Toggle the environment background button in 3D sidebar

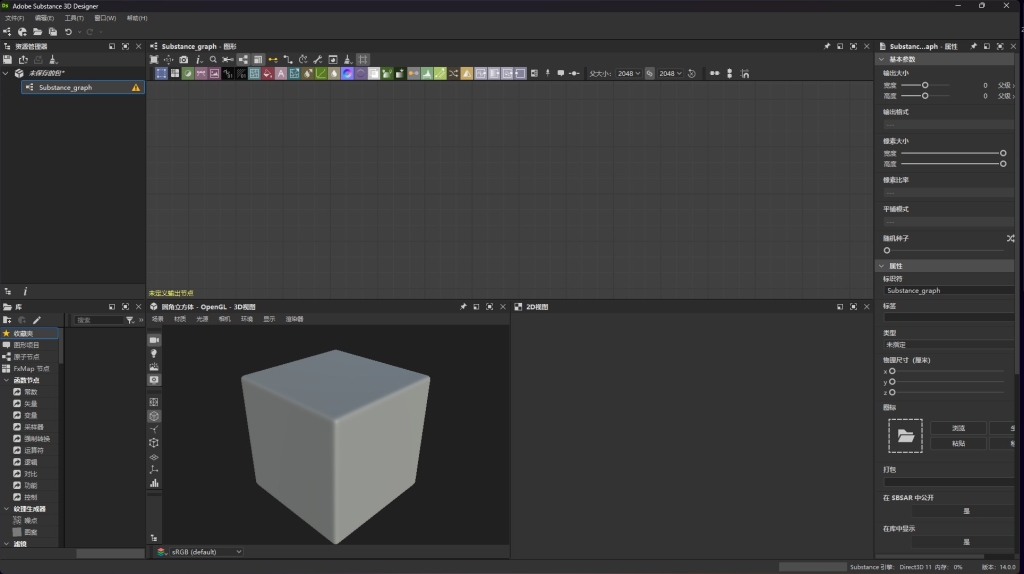(154, 366)
